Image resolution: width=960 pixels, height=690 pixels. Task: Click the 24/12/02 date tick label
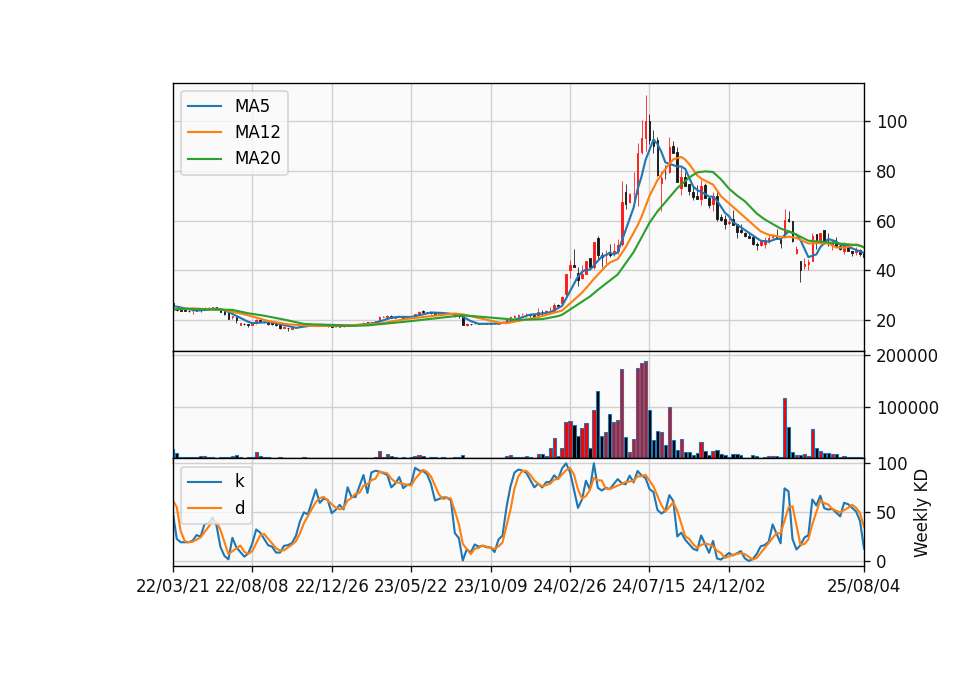(x=729, y=586)
